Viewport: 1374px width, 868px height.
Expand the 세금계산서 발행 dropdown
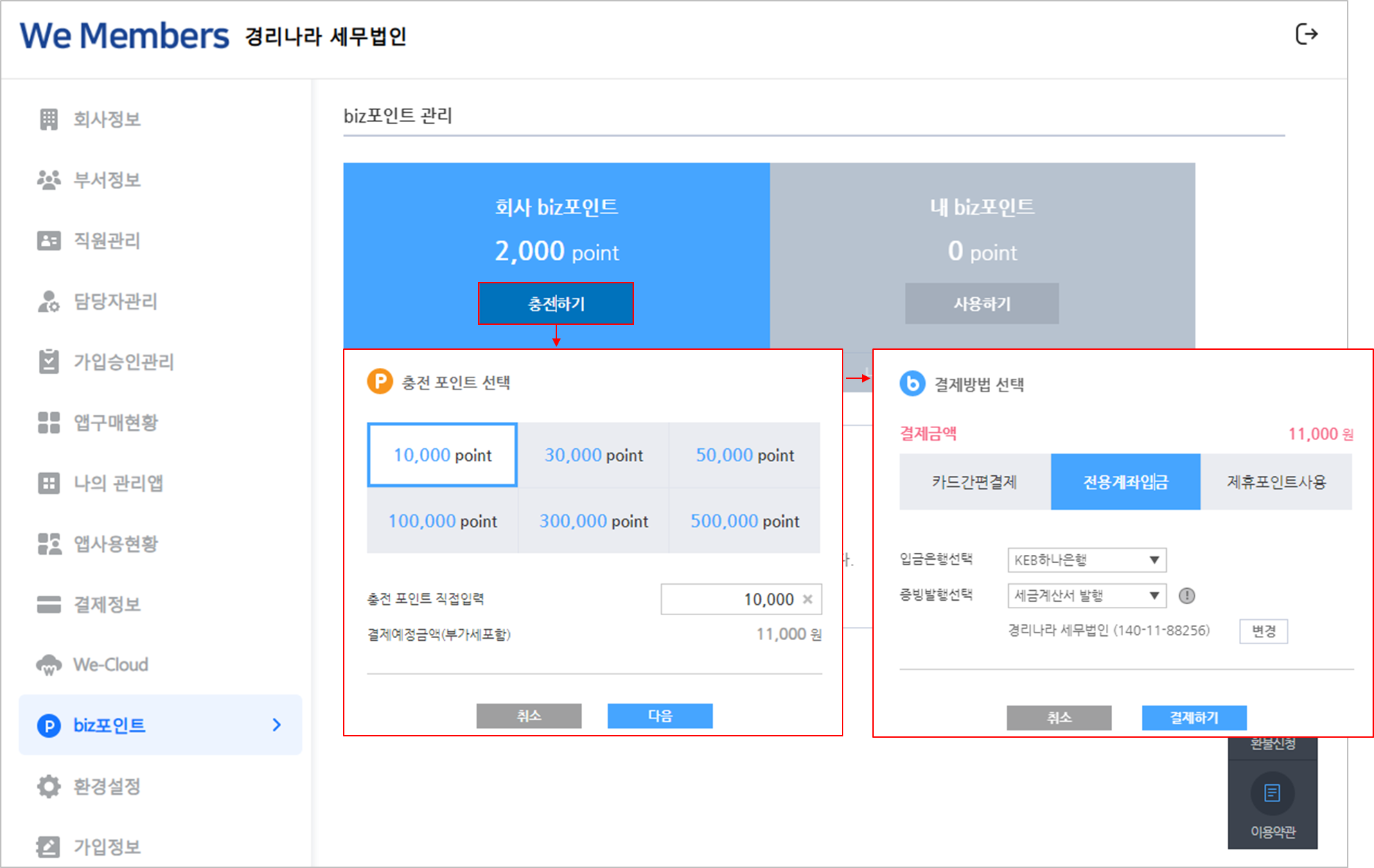pos(1086,596)
